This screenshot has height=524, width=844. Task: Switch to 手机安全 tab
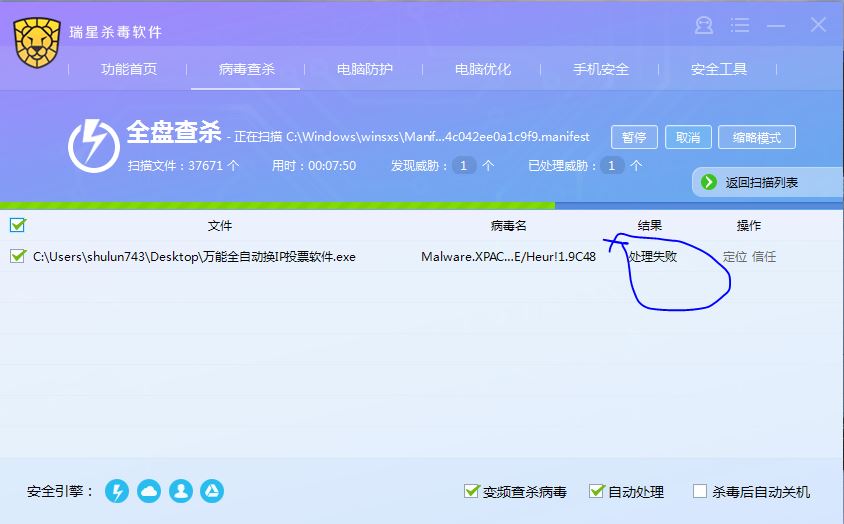click(x=601, y=69)
